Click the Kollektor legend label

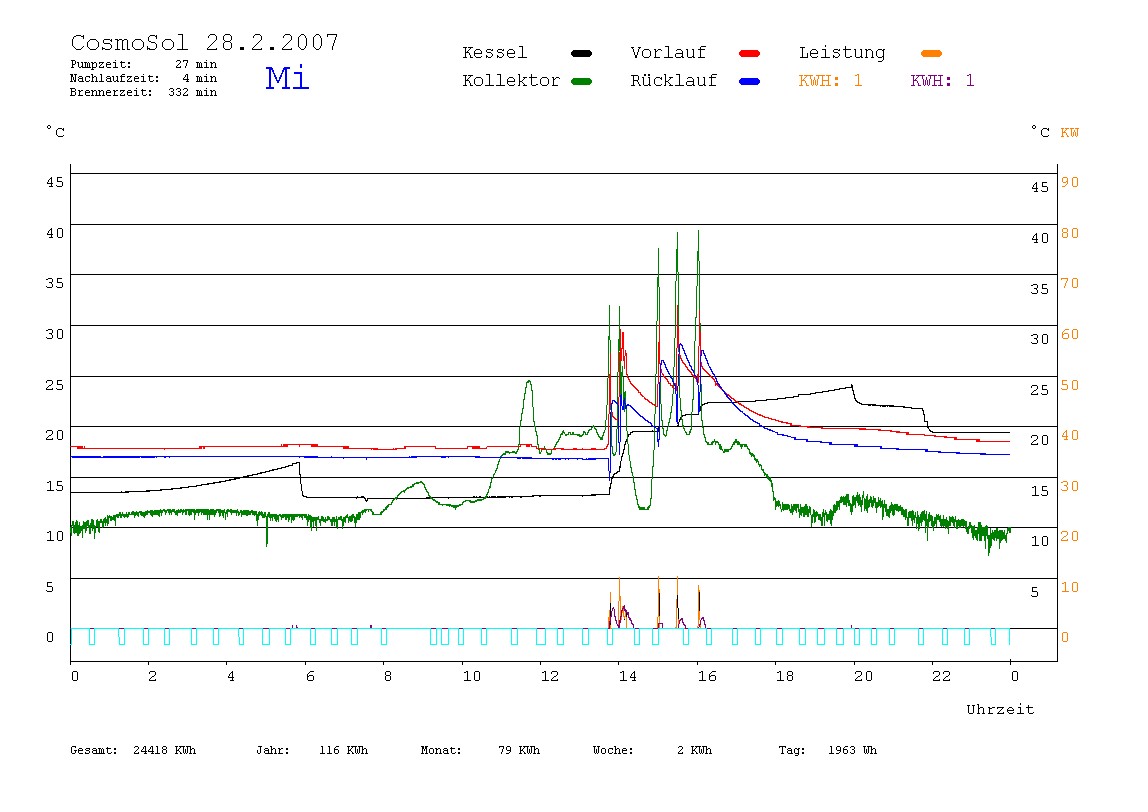click(x=511, y=81)
